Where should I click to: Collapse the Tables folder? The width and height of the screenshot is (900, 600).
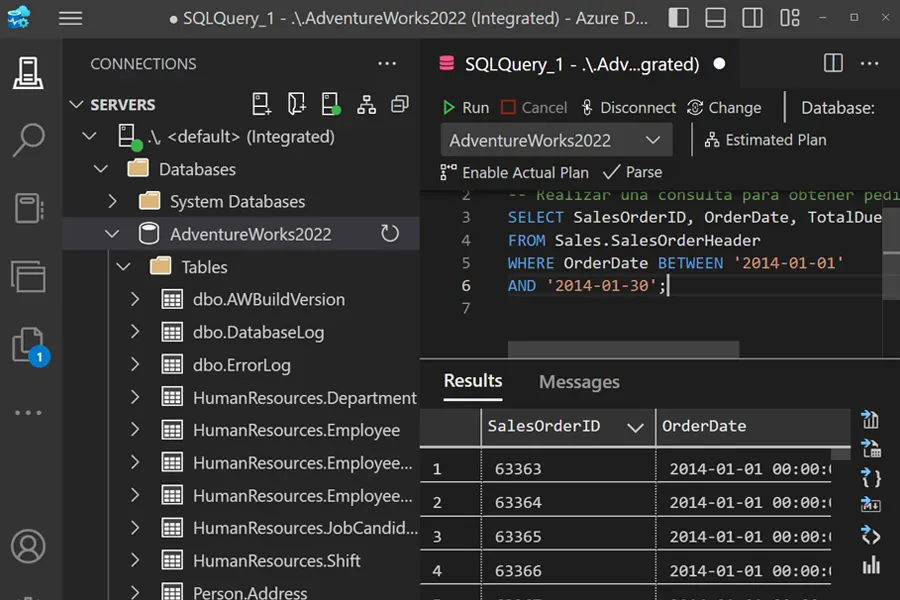tap(122, 266)
